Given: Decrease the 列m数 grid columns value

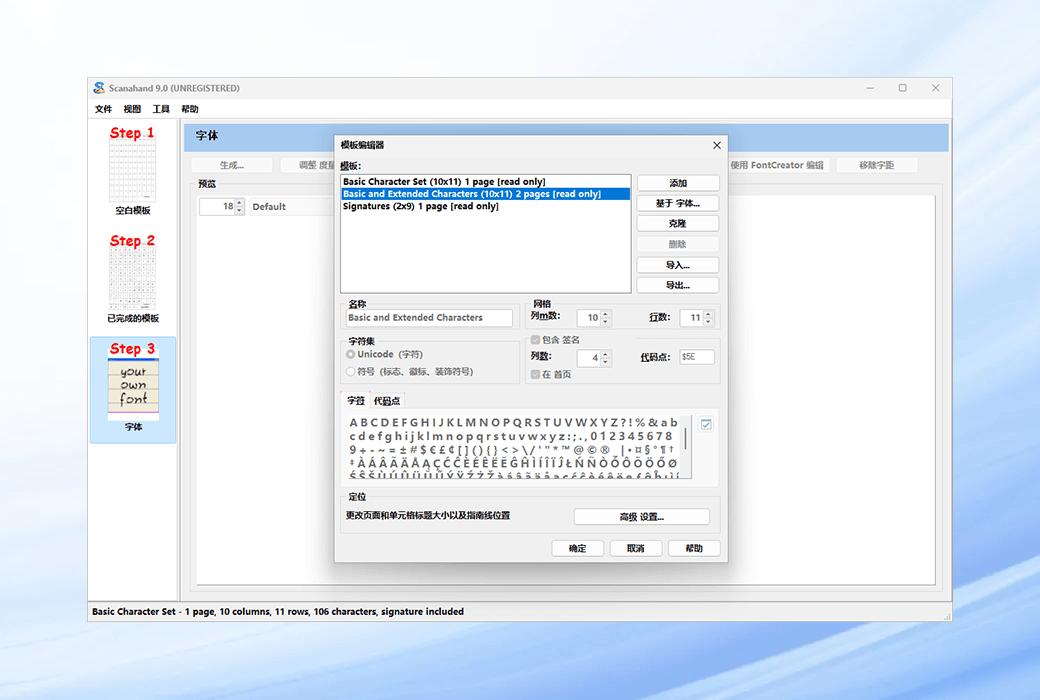Looking at the screenshot, I should click(x=606, y=322).
